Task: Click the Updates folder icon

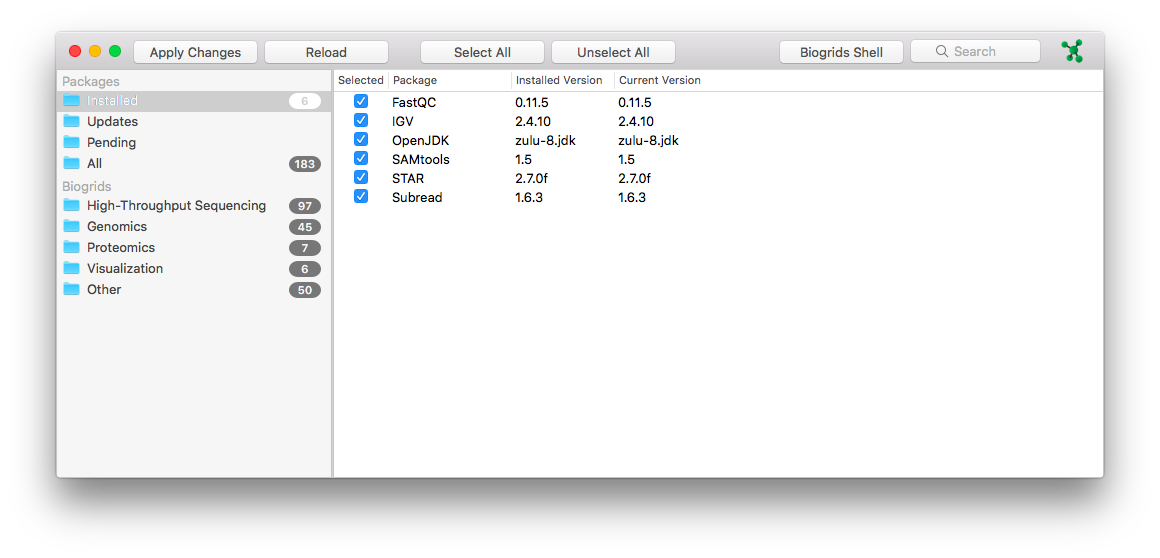Action: pos(71,121)
